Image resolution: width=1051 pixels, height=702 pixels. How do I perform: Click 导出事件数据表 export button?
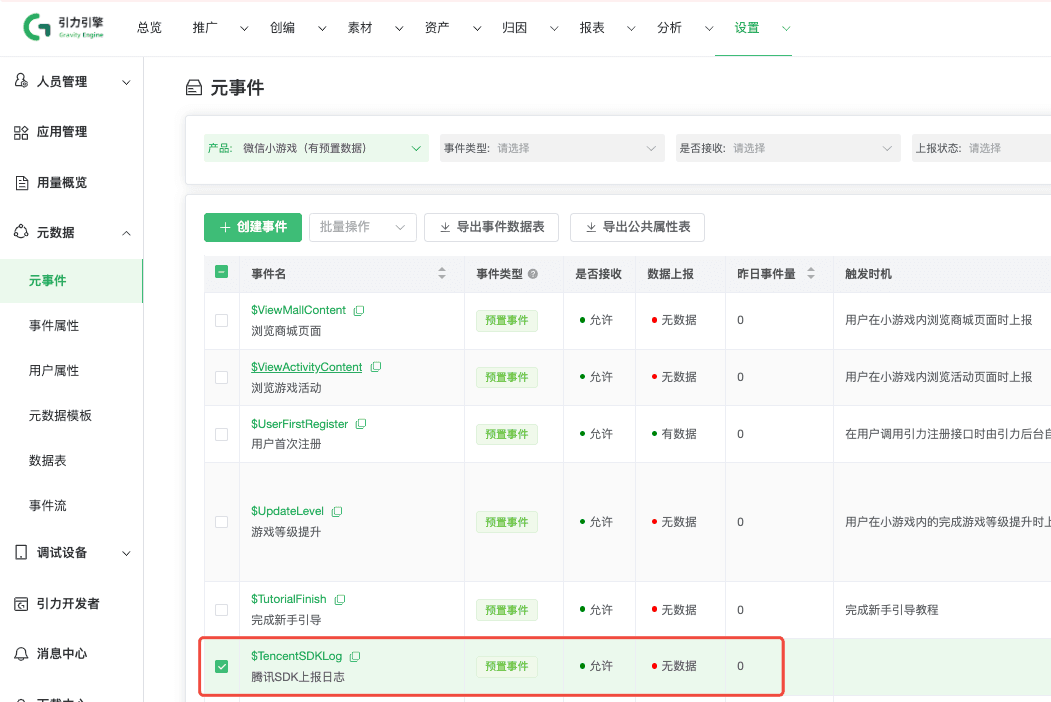pyautogui.click(x=491, y=227)
